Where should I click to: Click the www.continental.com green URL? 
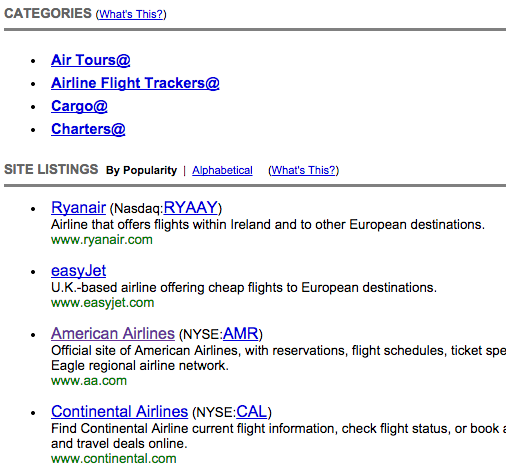coord(114,459)
